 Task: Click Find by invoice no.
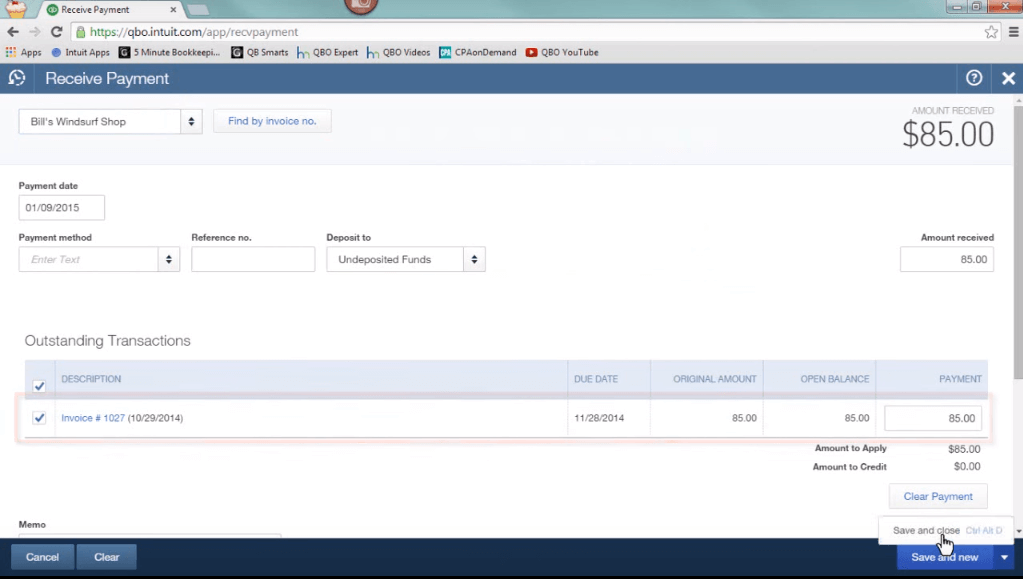click(x=272, y=120)
